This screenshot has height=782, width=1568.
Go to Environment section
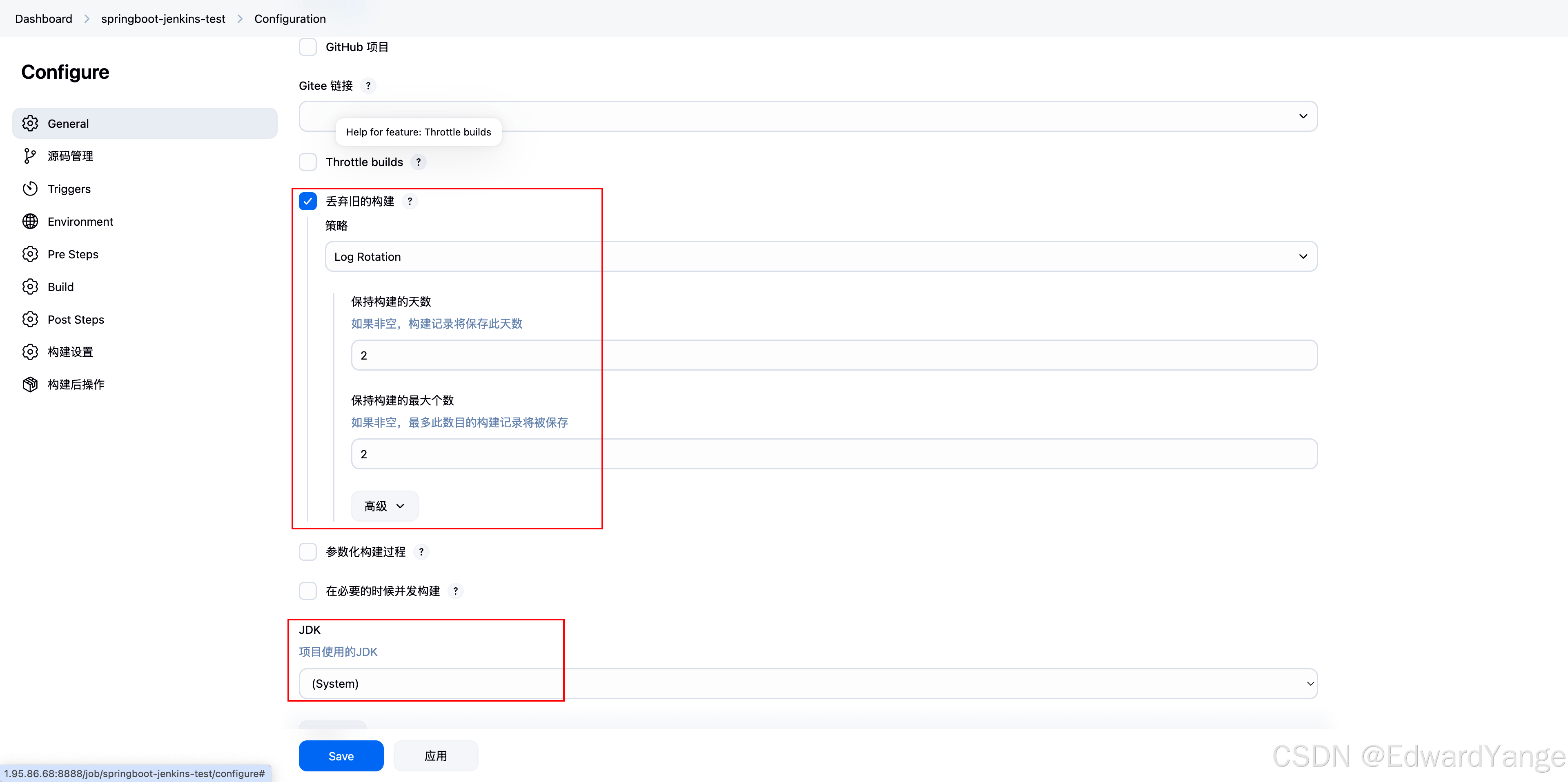click(x=145, y=222)
